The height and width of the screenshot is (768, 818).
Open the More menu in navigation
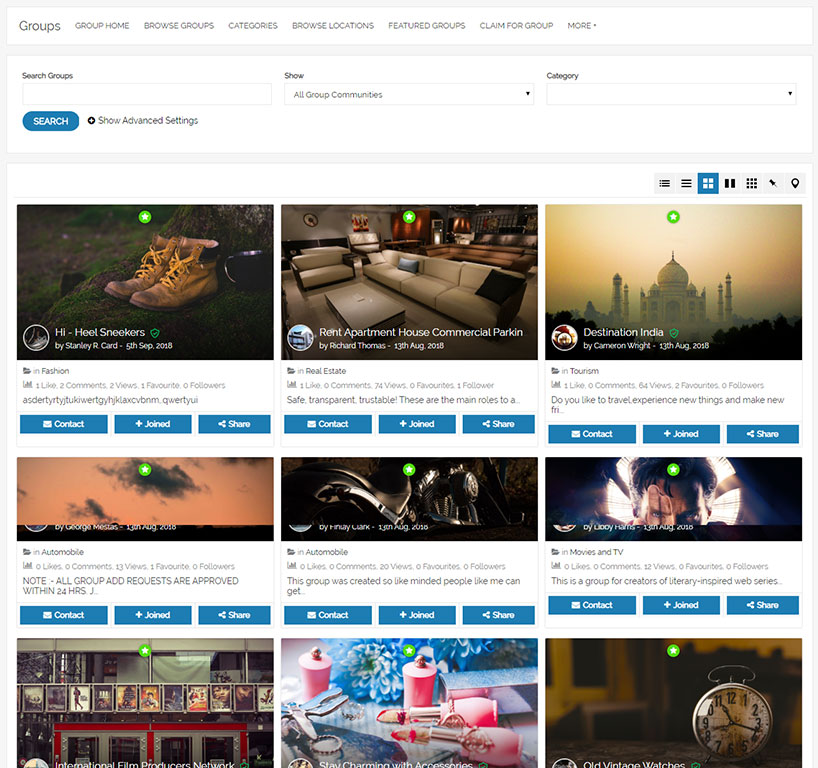(581, 26)
